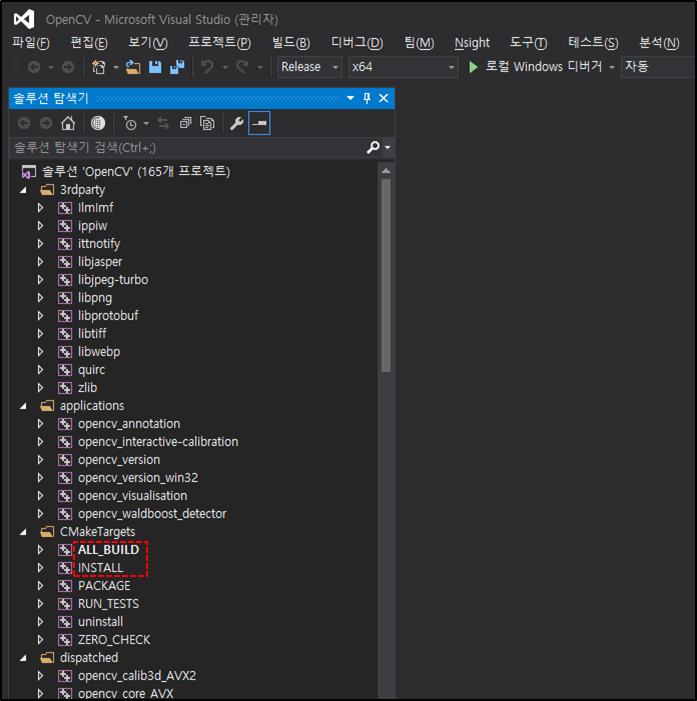Image resolution: width=697 pixels, height=701 pixels.
Task: Toggle the Preview Selected Items button
Action: coord(259,123)
